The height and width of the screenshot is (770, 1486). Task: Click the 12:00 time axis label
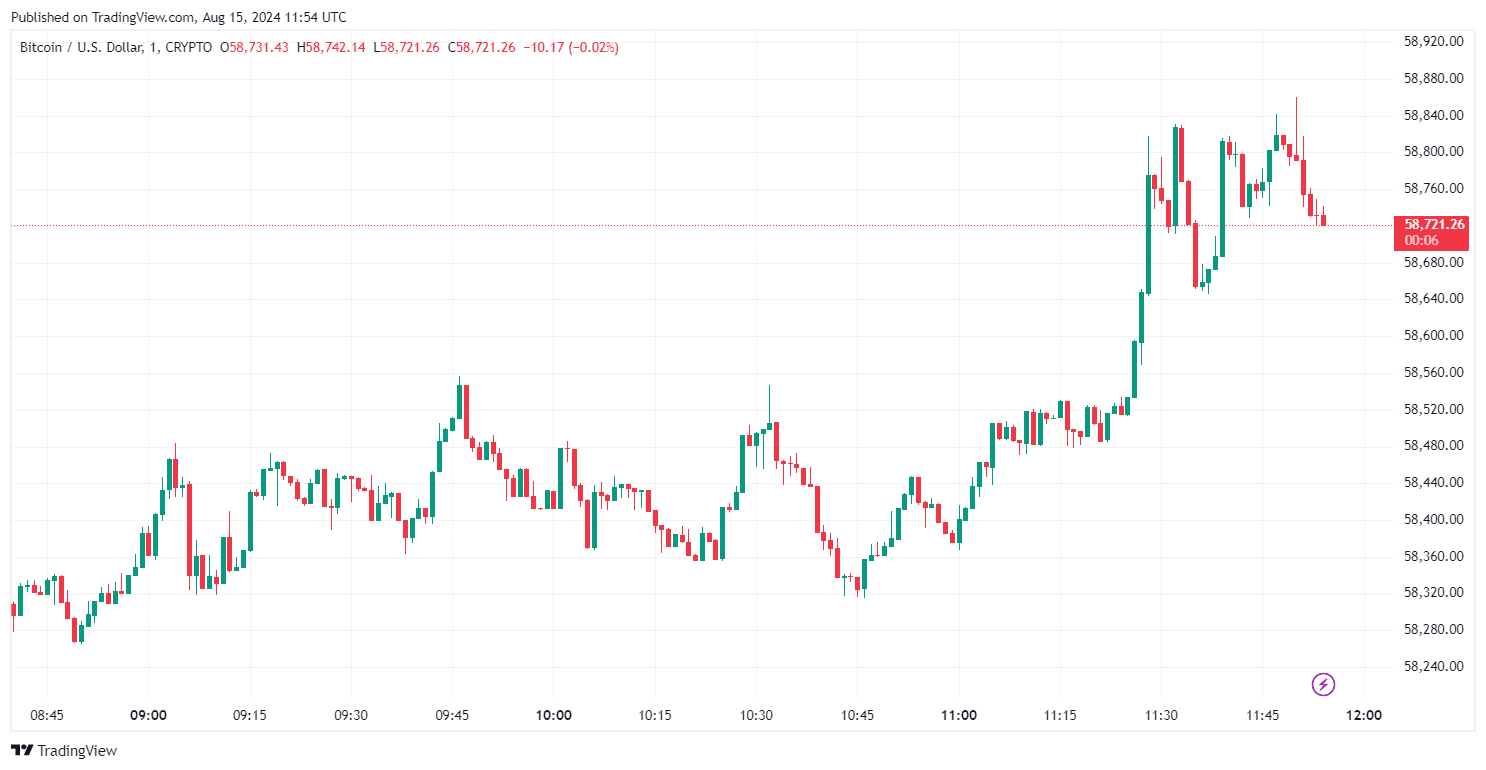click(x=1364, y=715)
